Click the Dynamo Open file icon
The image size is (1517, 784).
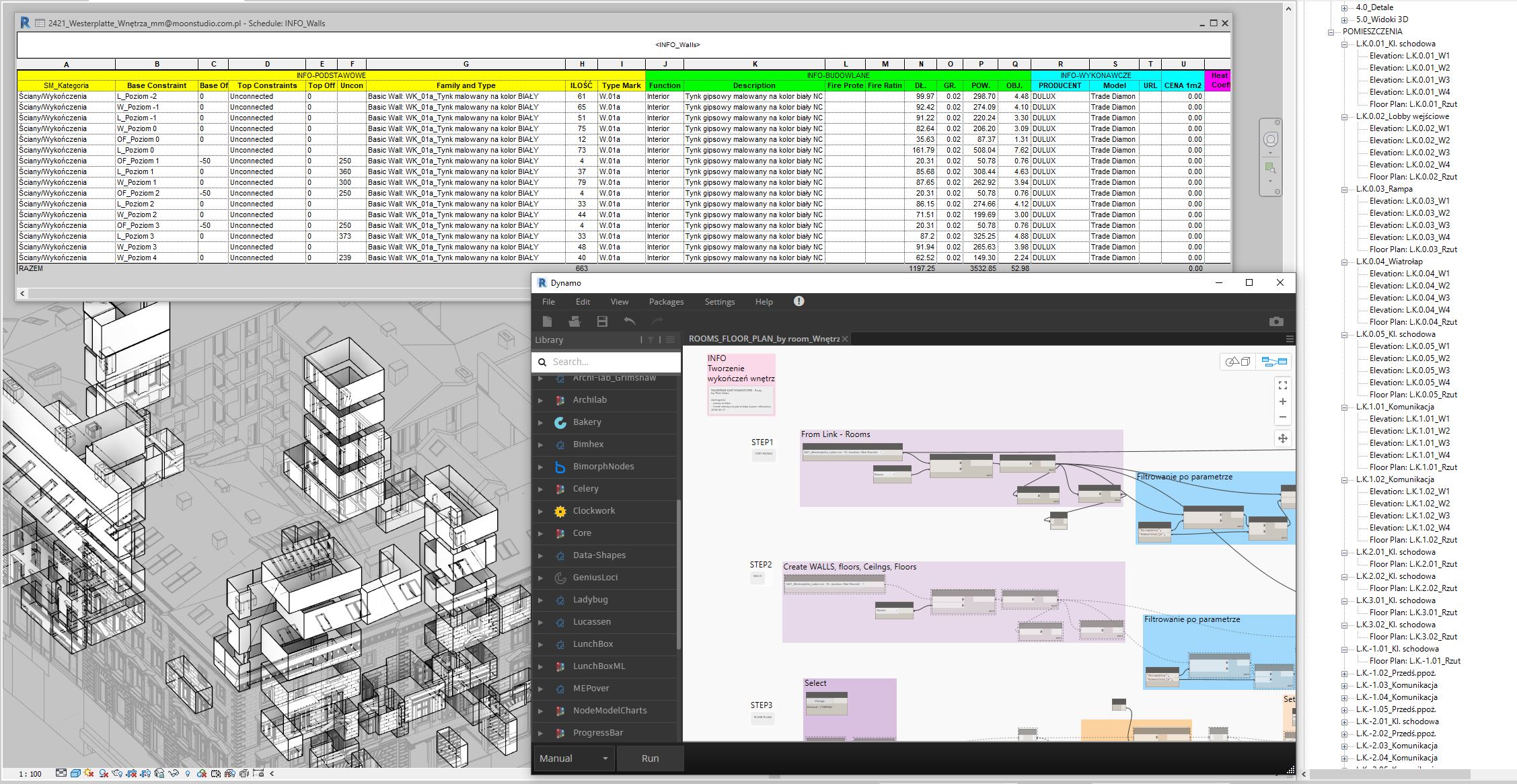575,321
